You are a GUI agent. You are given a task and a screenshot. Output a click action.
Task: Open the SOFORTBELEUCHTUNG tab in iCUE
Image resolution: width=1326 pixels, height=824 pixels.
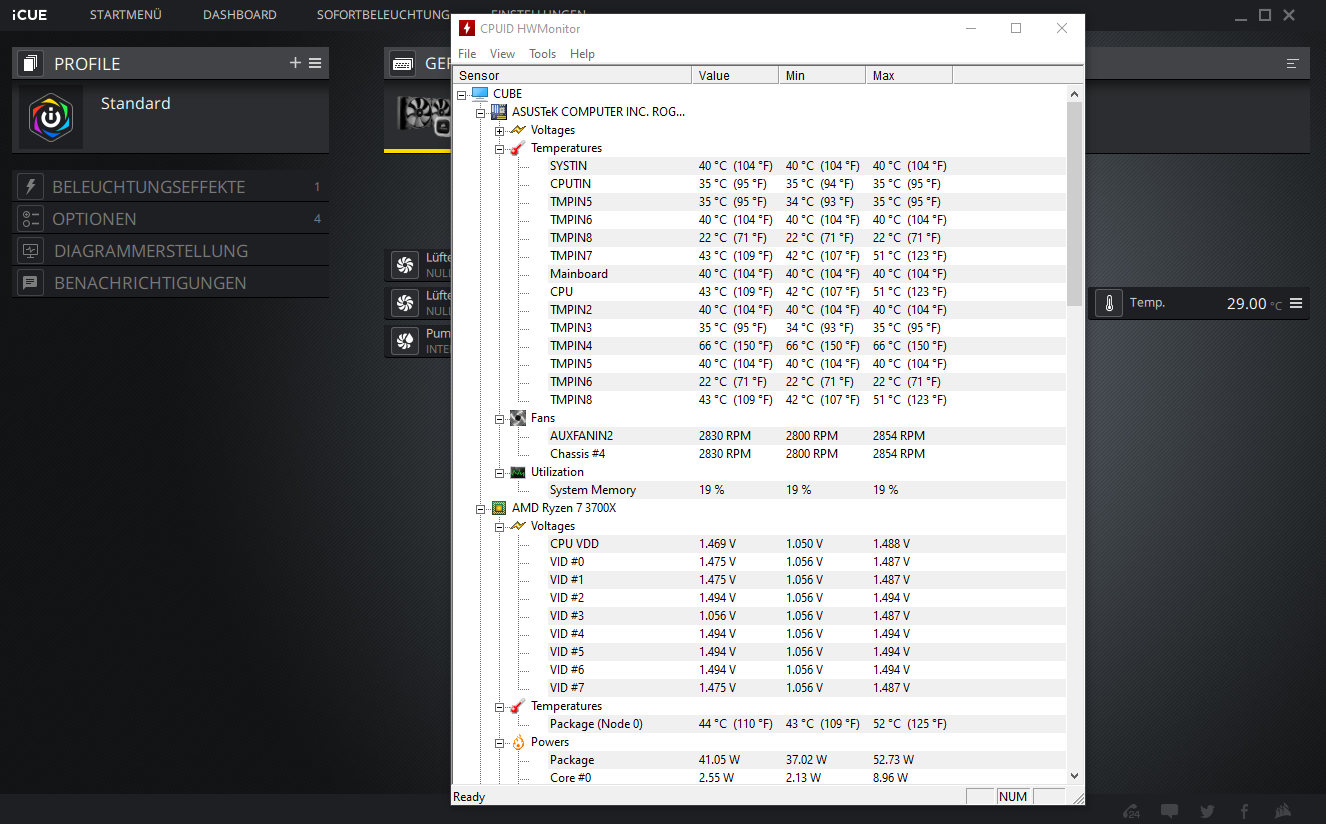click(x=383, y=15)
